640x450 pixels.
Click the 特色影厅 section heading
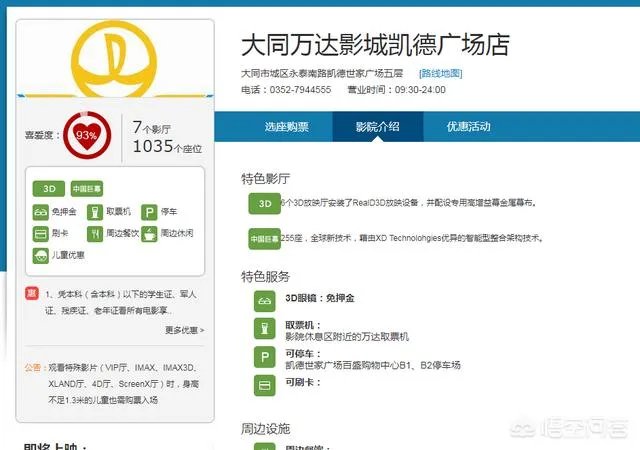click(x=265, y=179)
